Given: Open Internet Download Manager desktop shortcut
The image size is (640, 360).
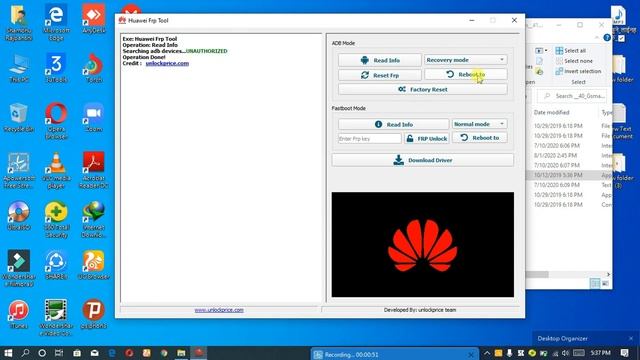Looking at the screenshot, I should coord(93,219).
